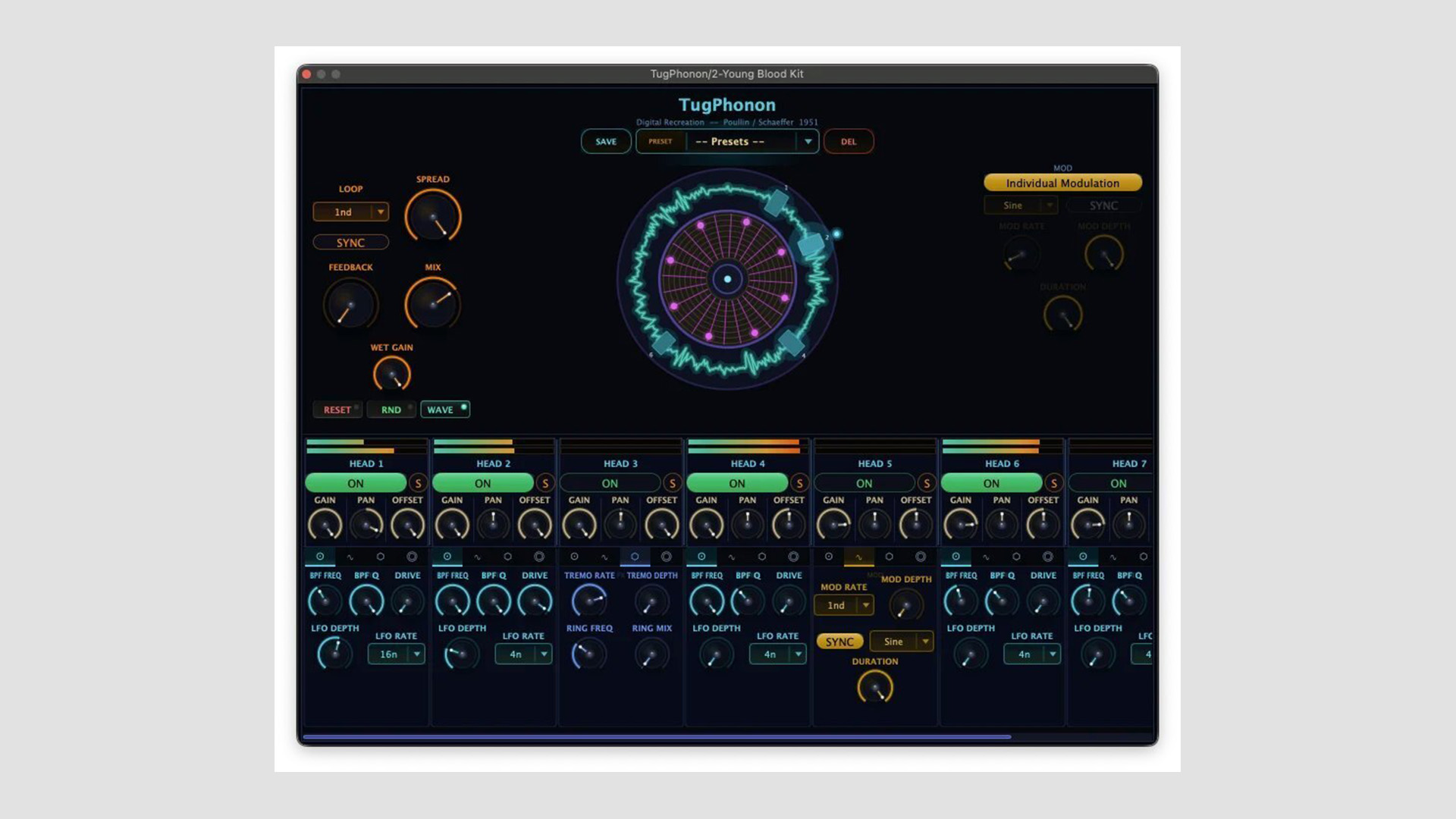Open Head 1 concentric-ring tab icon

point(412,557)
